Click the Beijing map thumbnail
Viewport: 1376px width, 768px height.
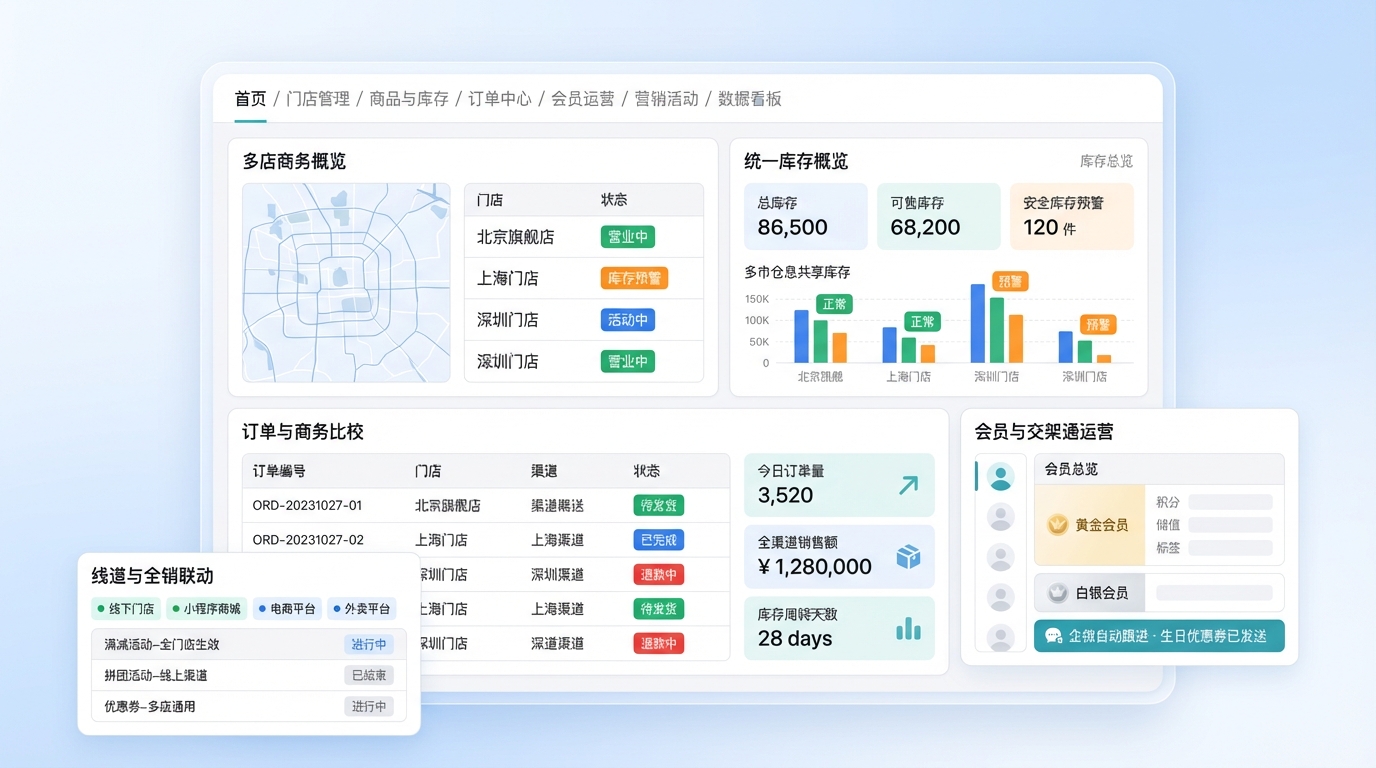(346, 282)
